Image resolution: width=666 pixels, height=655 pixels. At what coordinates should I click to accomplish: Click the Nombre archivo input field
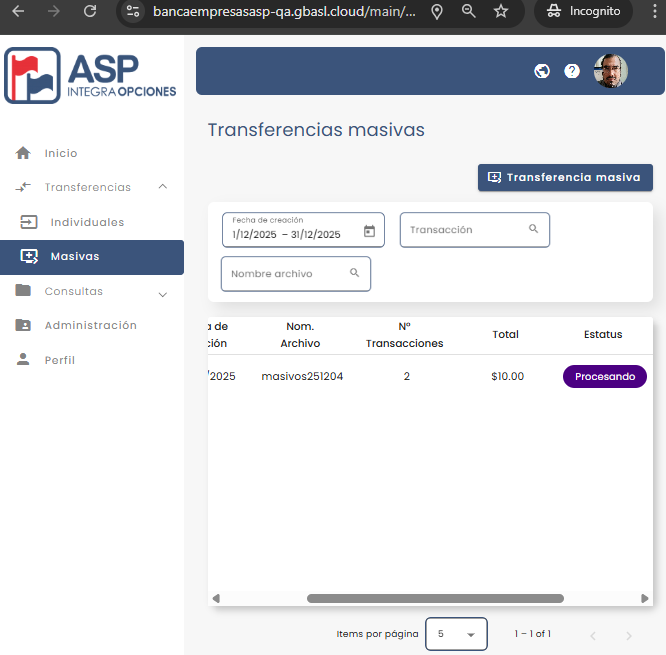coord(285,274)
